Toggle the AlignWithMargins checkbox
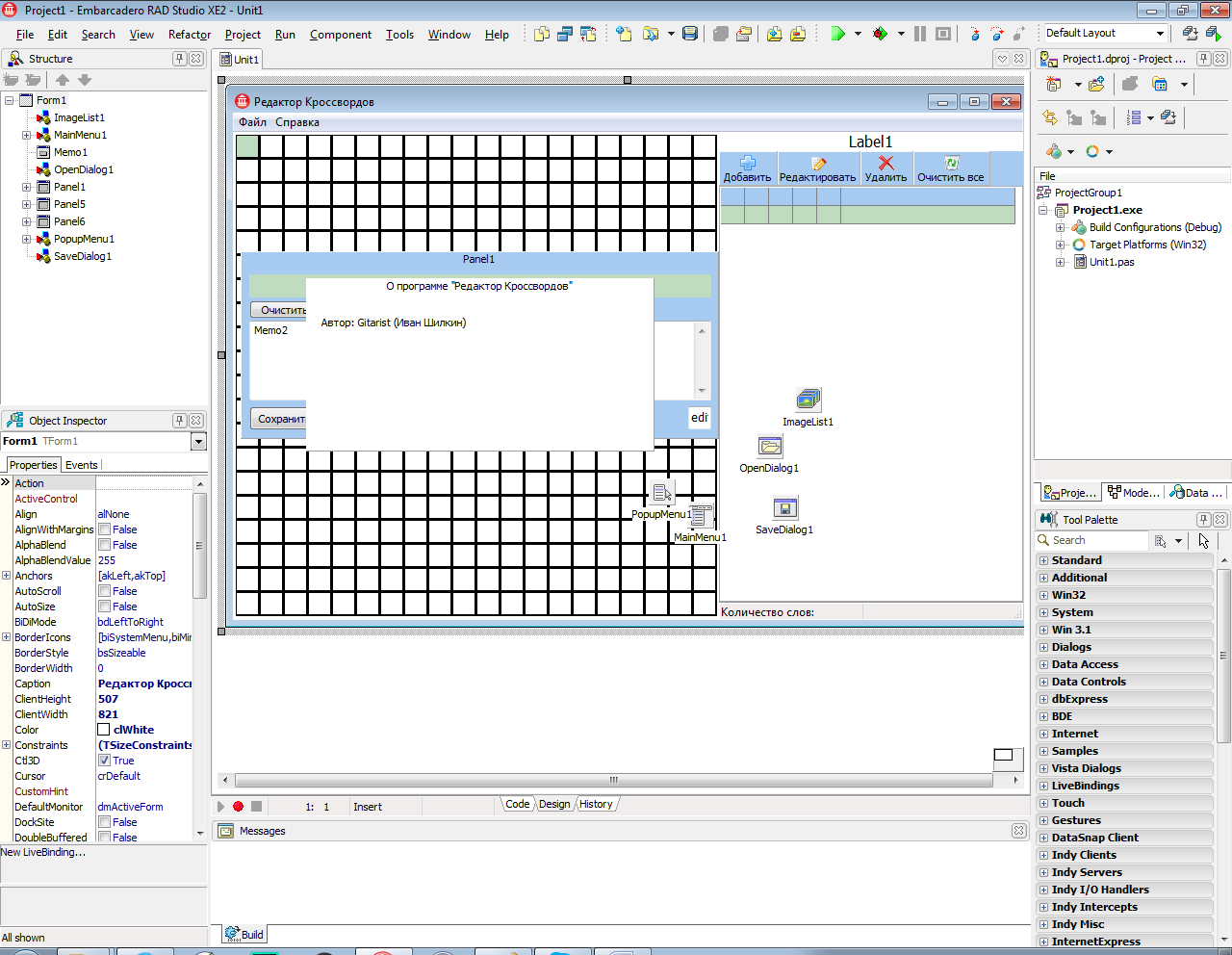This screenshot has width=1232, height=955. pyautogui.click(x=104, y=529)
